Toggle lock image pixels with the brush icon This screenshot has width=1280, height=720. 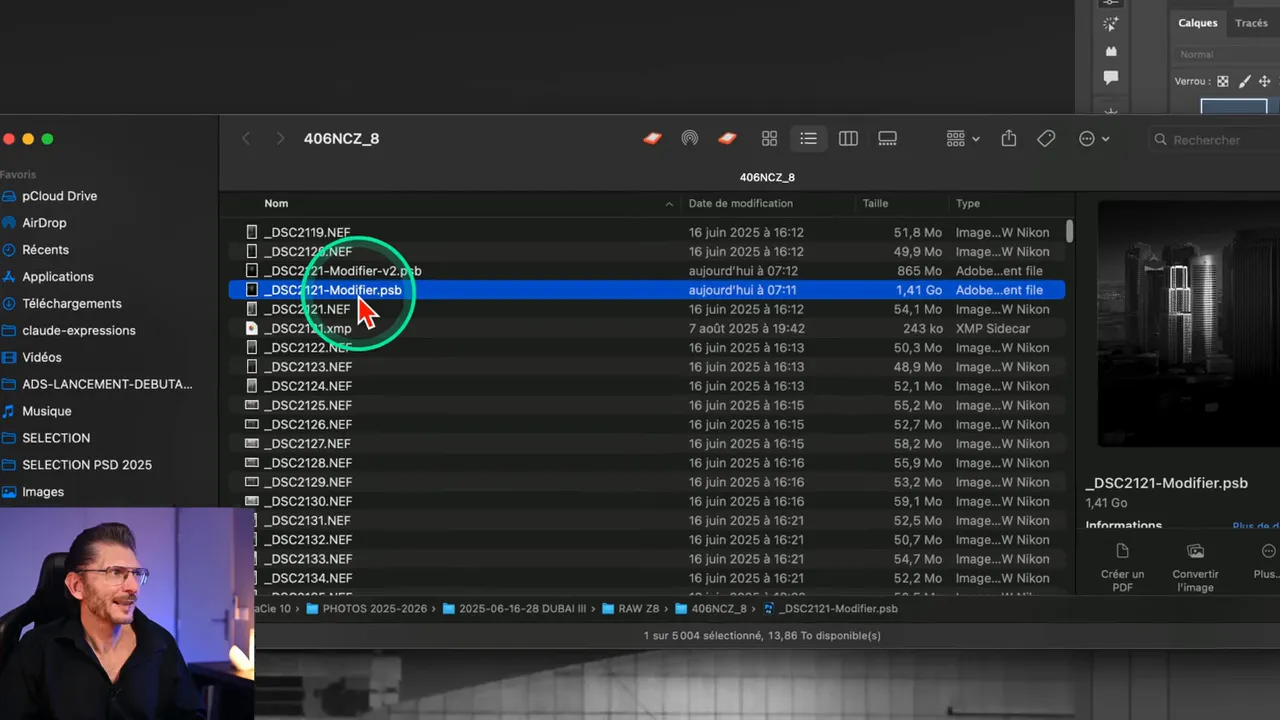click(x=1244, y=81)
